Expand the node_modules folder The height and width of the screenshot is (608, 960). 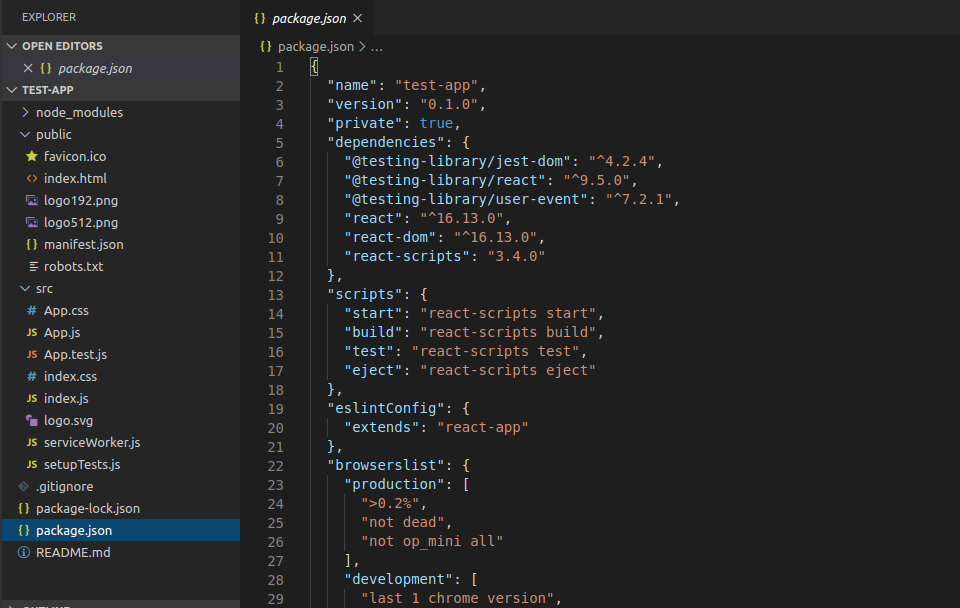79,112
